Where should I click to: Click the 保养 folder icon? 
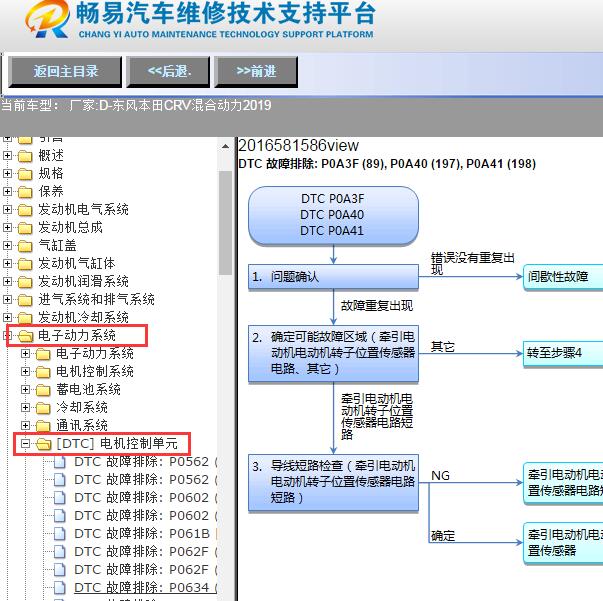[25, 191]
